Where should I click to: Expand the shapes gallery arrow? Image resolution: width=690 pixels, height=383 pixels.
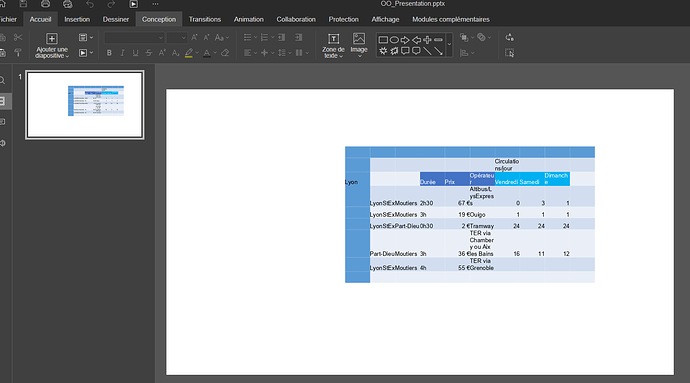(x=449, y=45)
